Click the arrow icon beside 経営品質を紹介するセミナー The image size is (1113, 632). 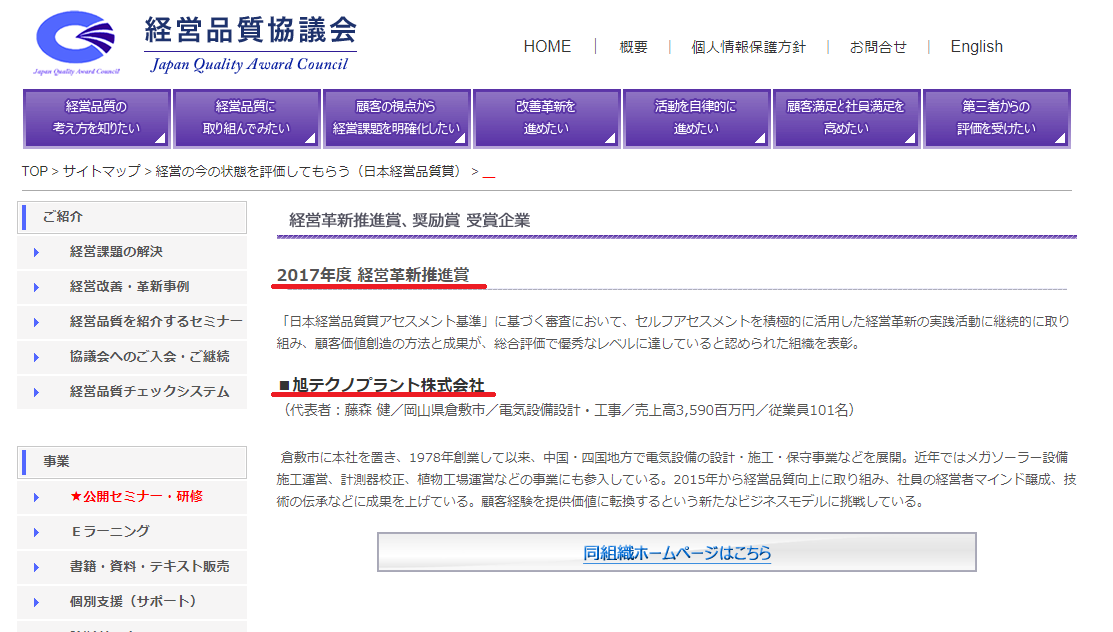coord(36,322)
